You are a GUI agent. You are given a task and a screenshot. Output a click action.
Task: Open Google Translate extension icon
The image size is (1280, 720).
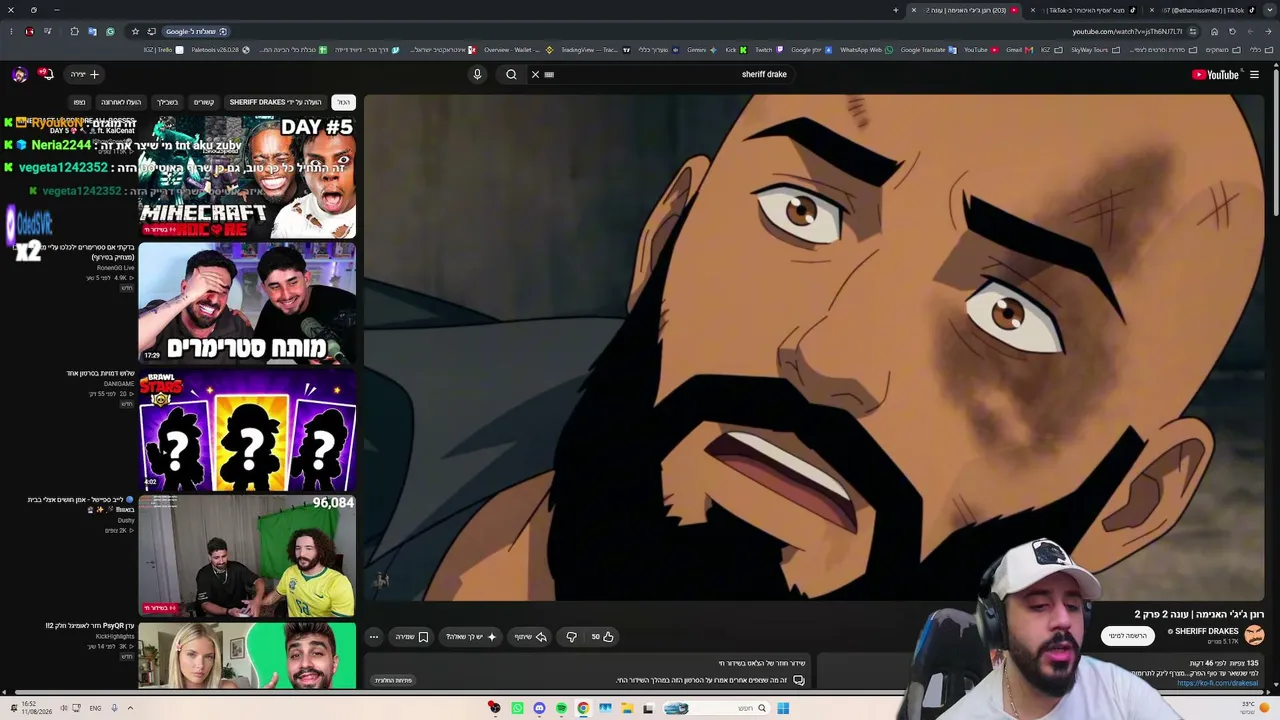coord(92,31)
